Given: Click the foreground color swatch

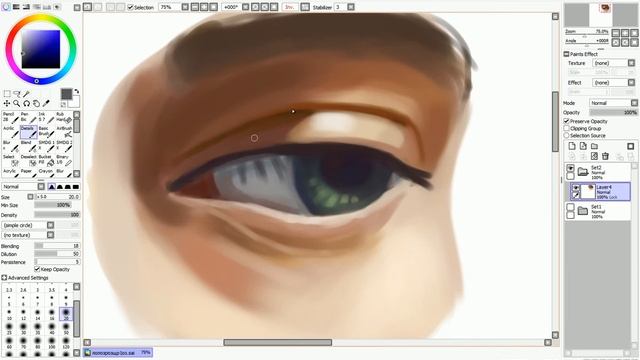Looking at the screenshot, I should coord(66,93).
